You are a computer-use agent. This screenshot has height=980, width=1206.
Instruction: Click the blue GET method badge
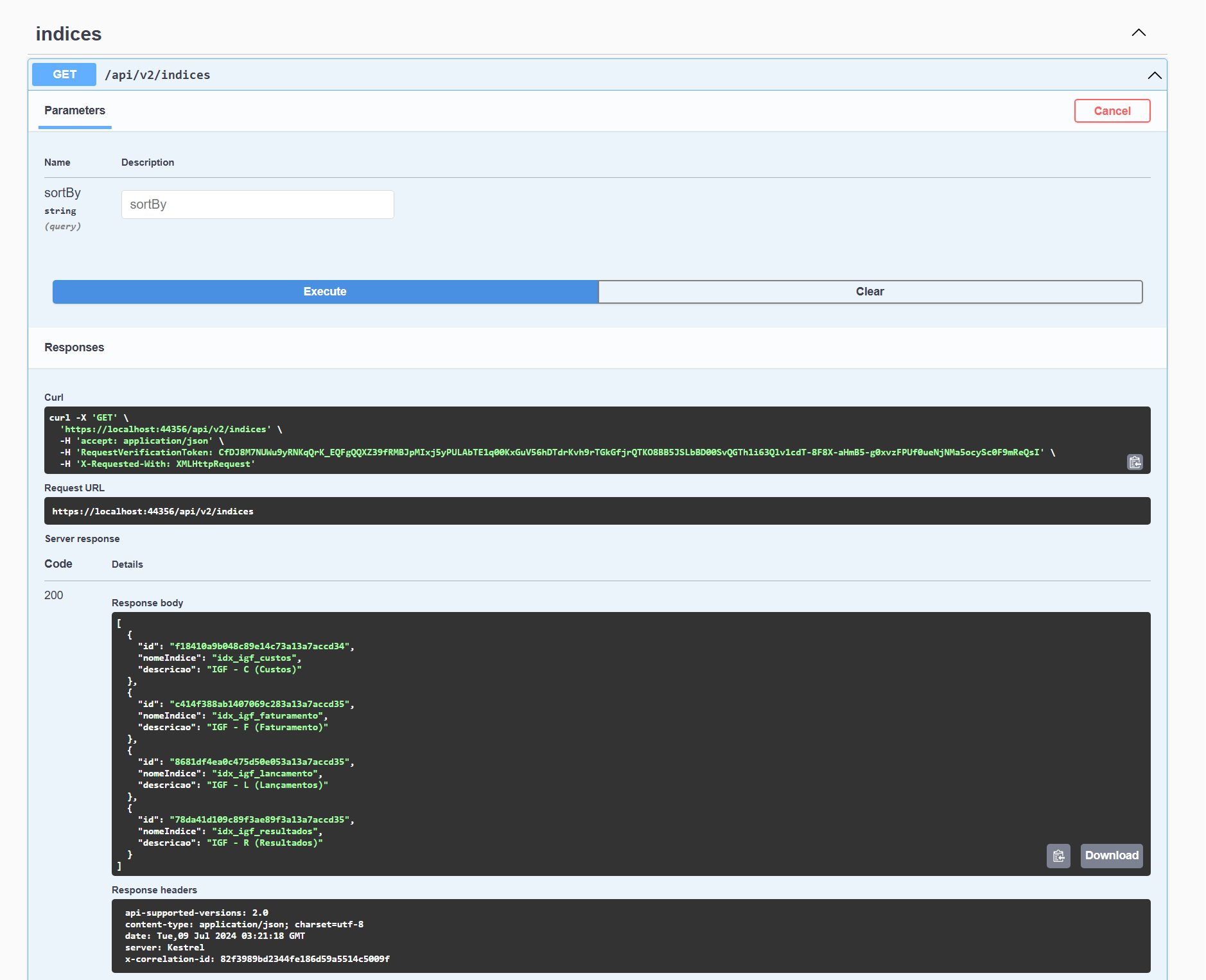(64, 74)
